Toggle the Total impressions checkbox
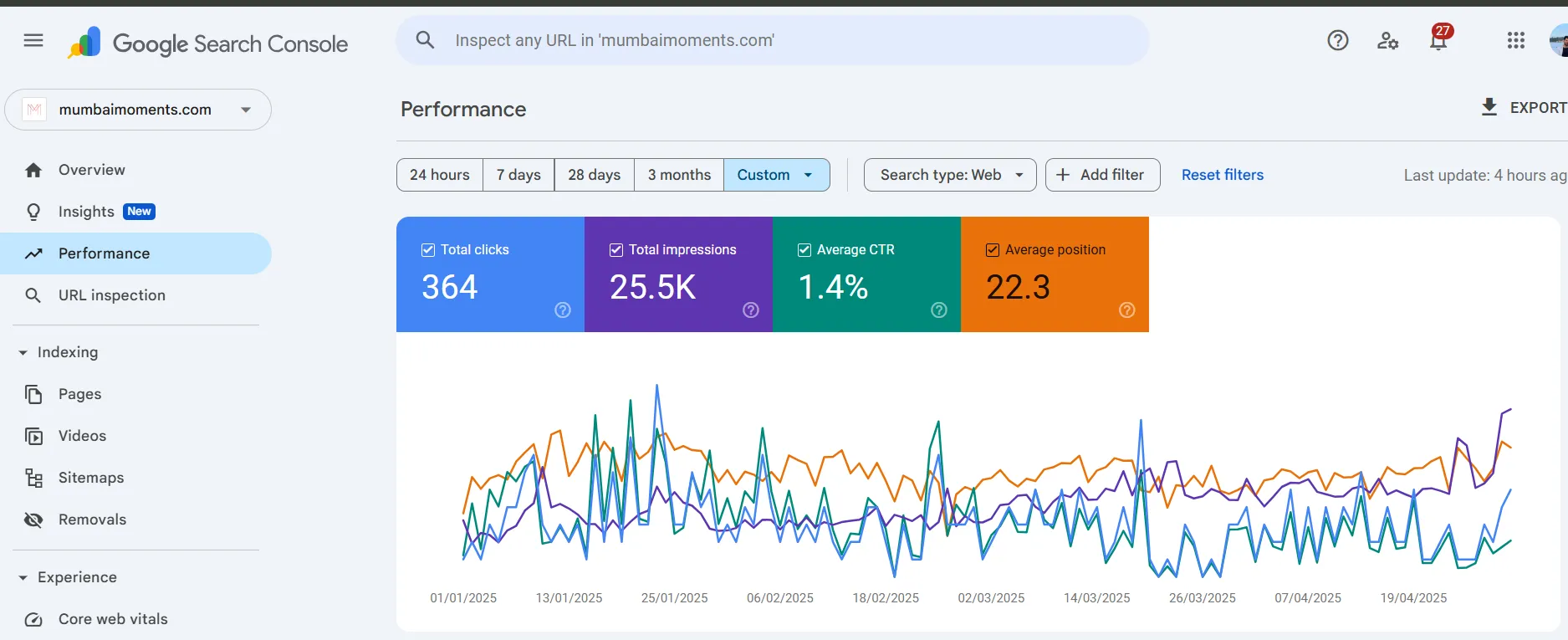The height and width of the screenshot is (640, 1568). [x=616, y=250]
